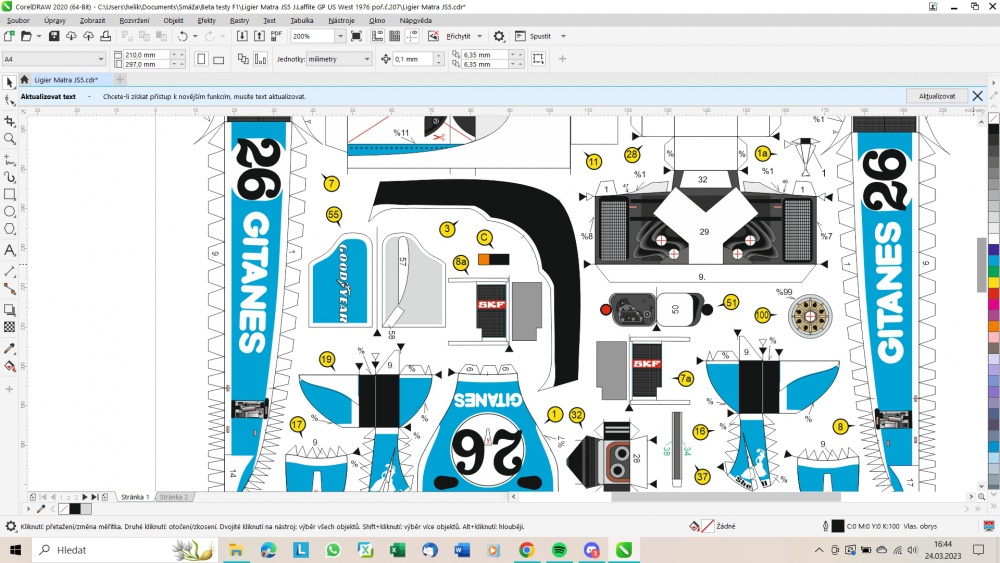This screenshot has height=563, width=1000.
Task: Select the Ellipse tool
Action: 10,212
